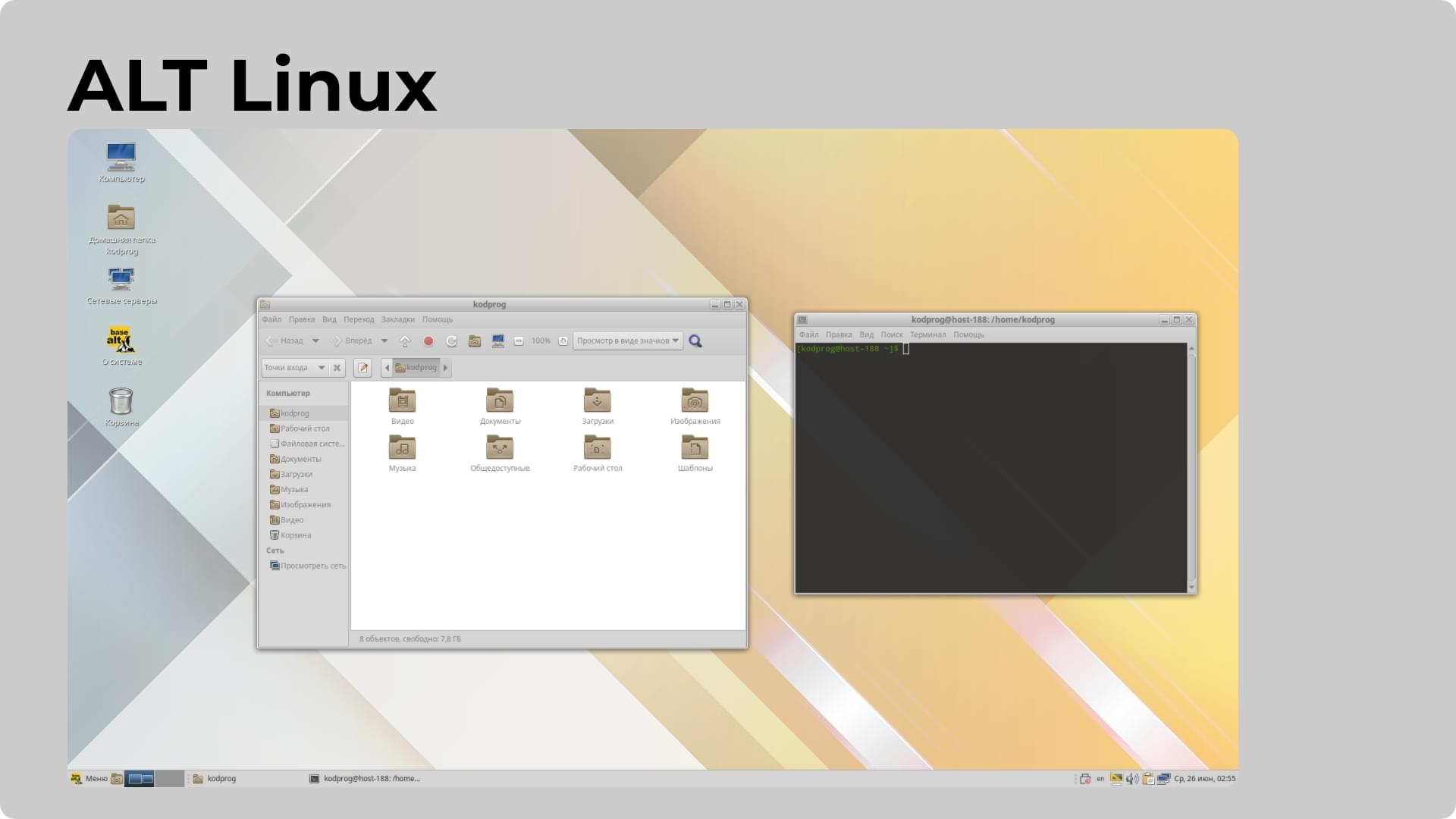Select Просмотреть сеть in the sidebar
Screen dimensions: 1456x819
point(303,566)
